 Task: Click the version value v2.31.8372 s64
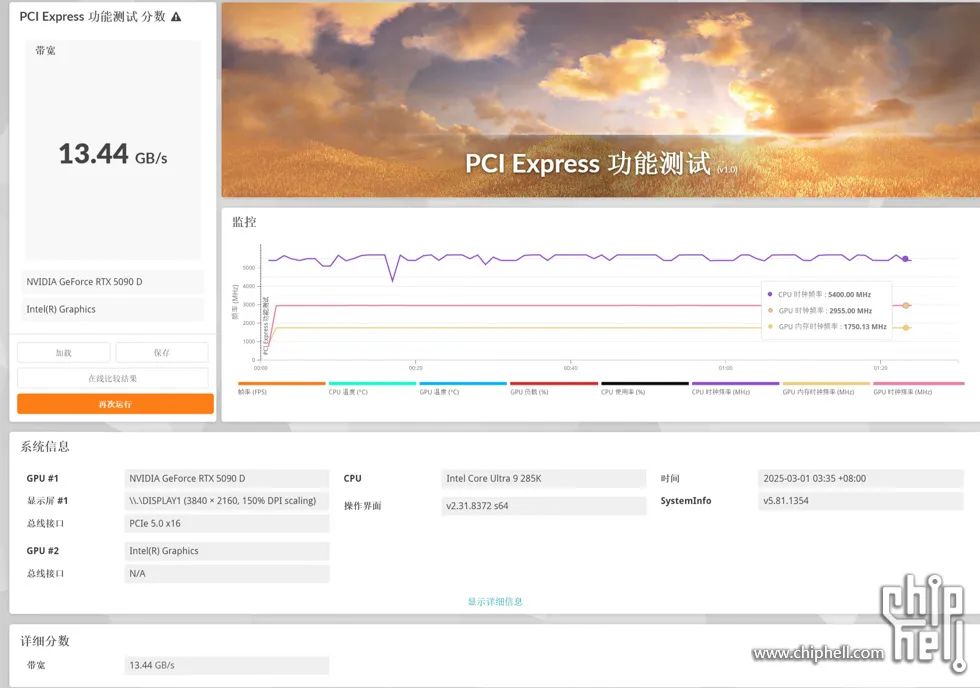tap(544, 506)
